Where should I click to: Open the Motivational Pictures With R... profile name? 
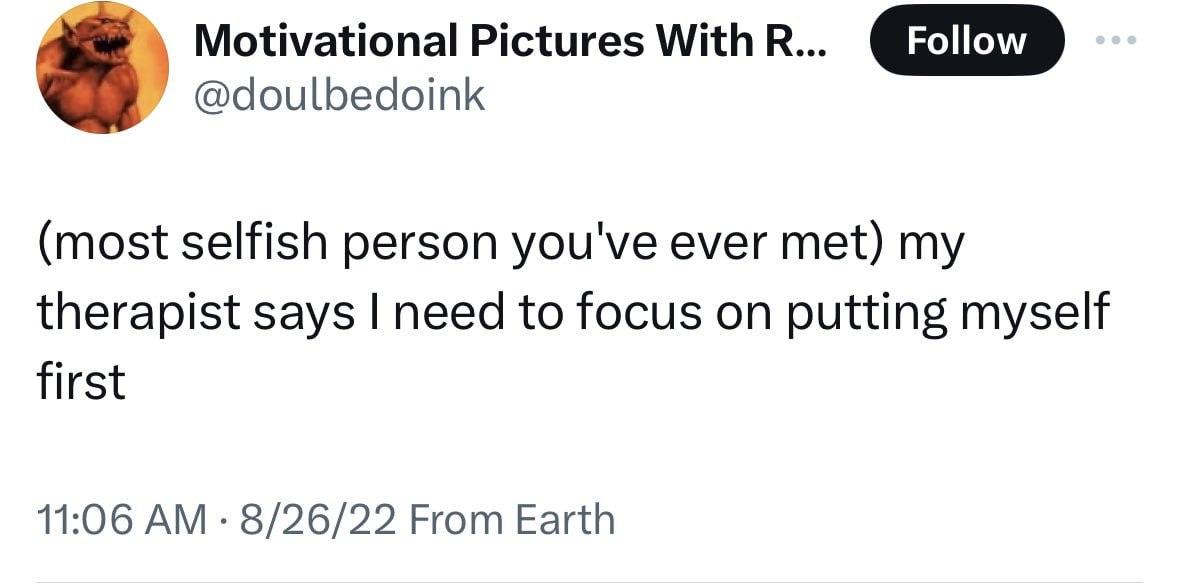pyautogui.click(x=511, y=41)
